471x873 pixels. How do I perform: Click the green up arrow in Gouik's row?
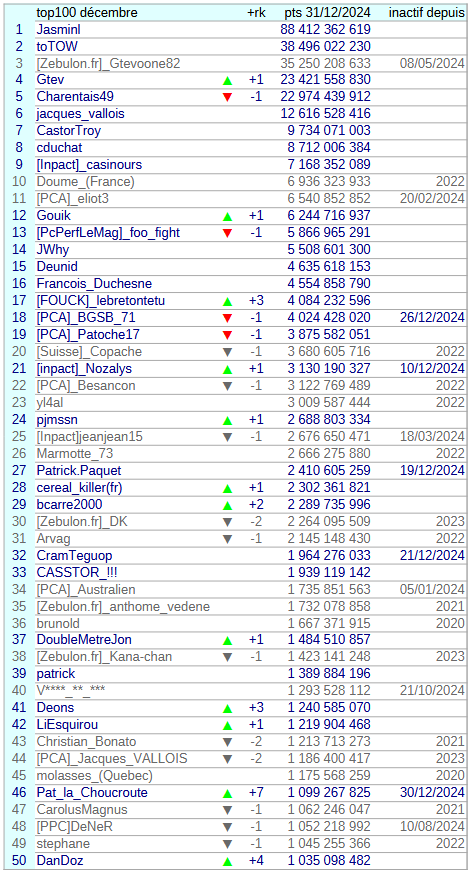click(x=227, y=216)
